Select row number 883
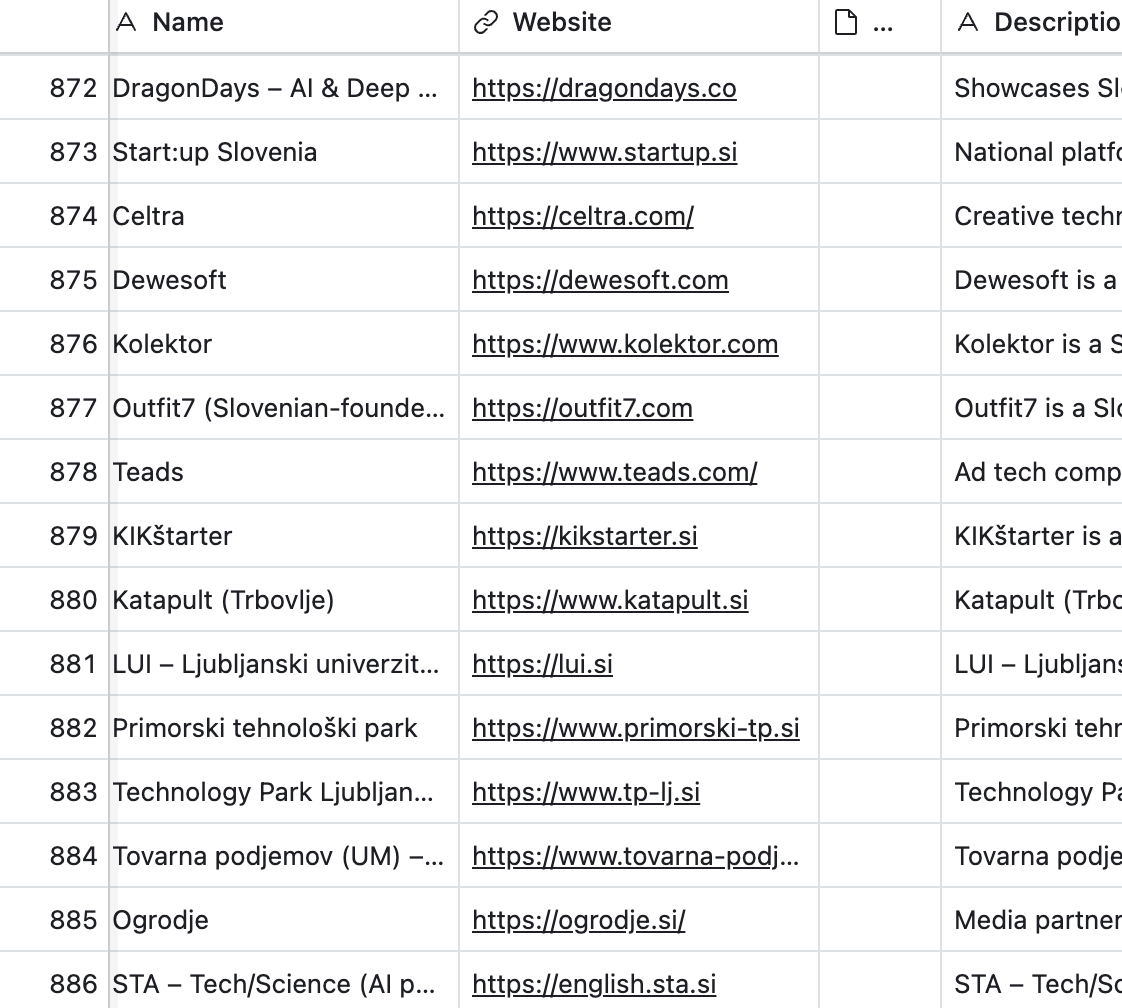Screen dimensions: 1122x1008 tap(73, 792)
